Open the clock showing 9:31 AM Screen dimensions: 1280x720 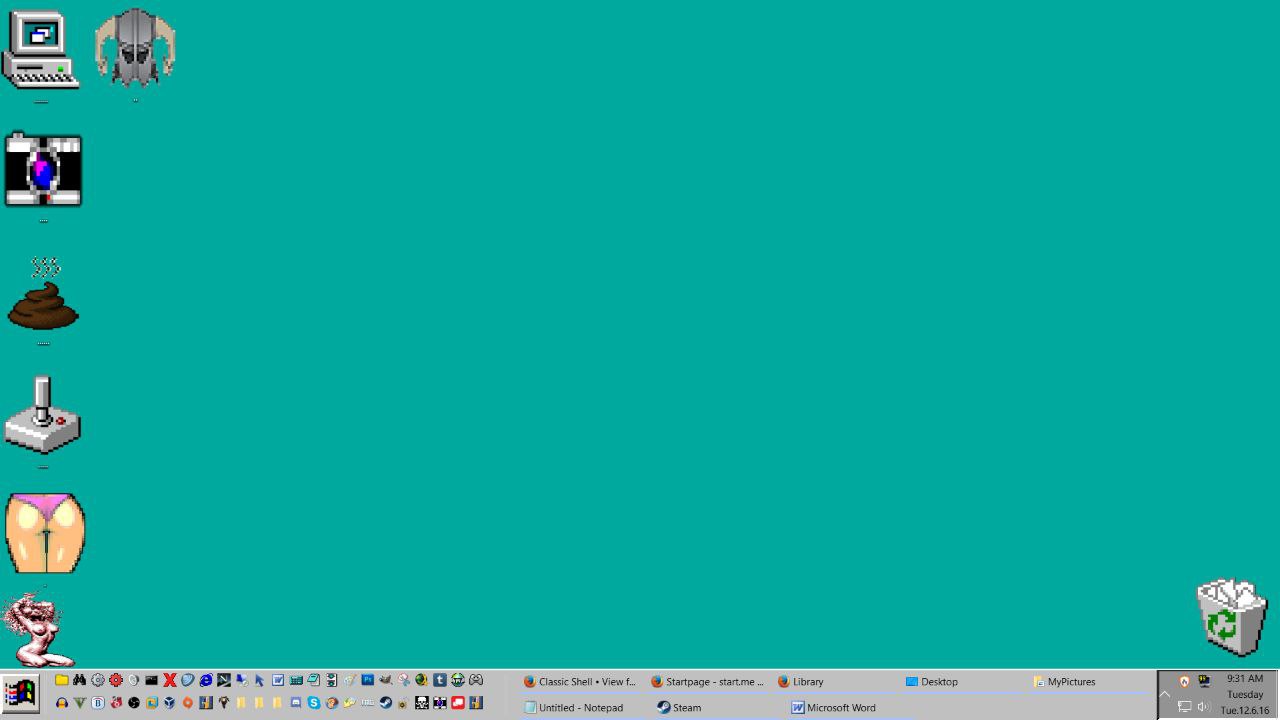(1245, 694)
